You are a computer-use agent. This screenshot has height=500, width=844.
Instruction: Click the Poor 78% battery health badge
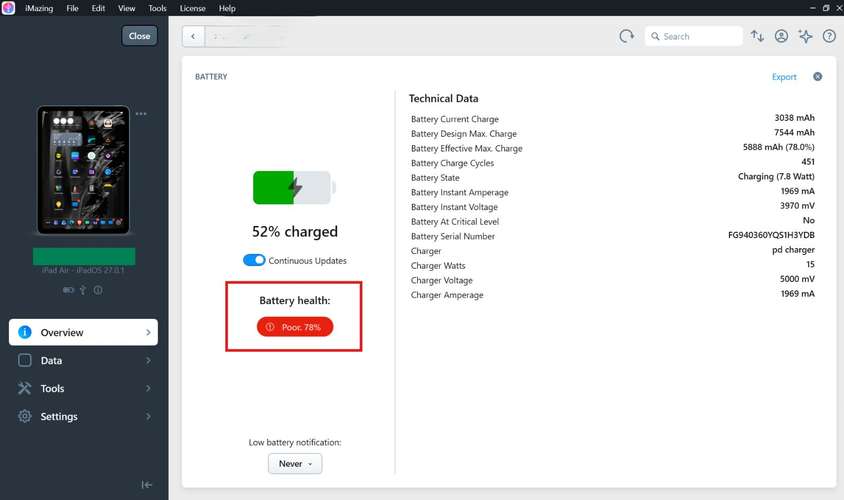click(x=295, y=327)
